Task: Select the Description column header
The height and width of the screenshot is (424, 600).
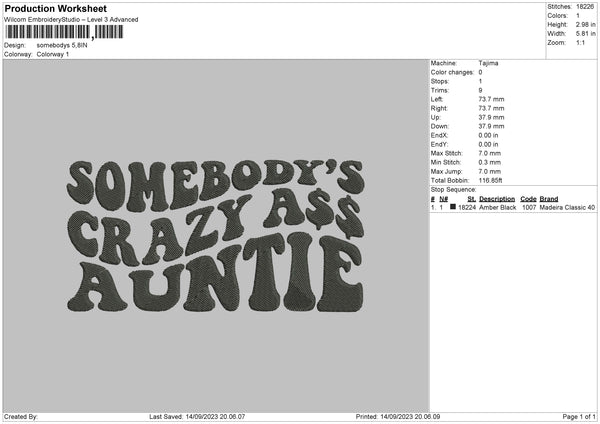Action: pos(497,198)
